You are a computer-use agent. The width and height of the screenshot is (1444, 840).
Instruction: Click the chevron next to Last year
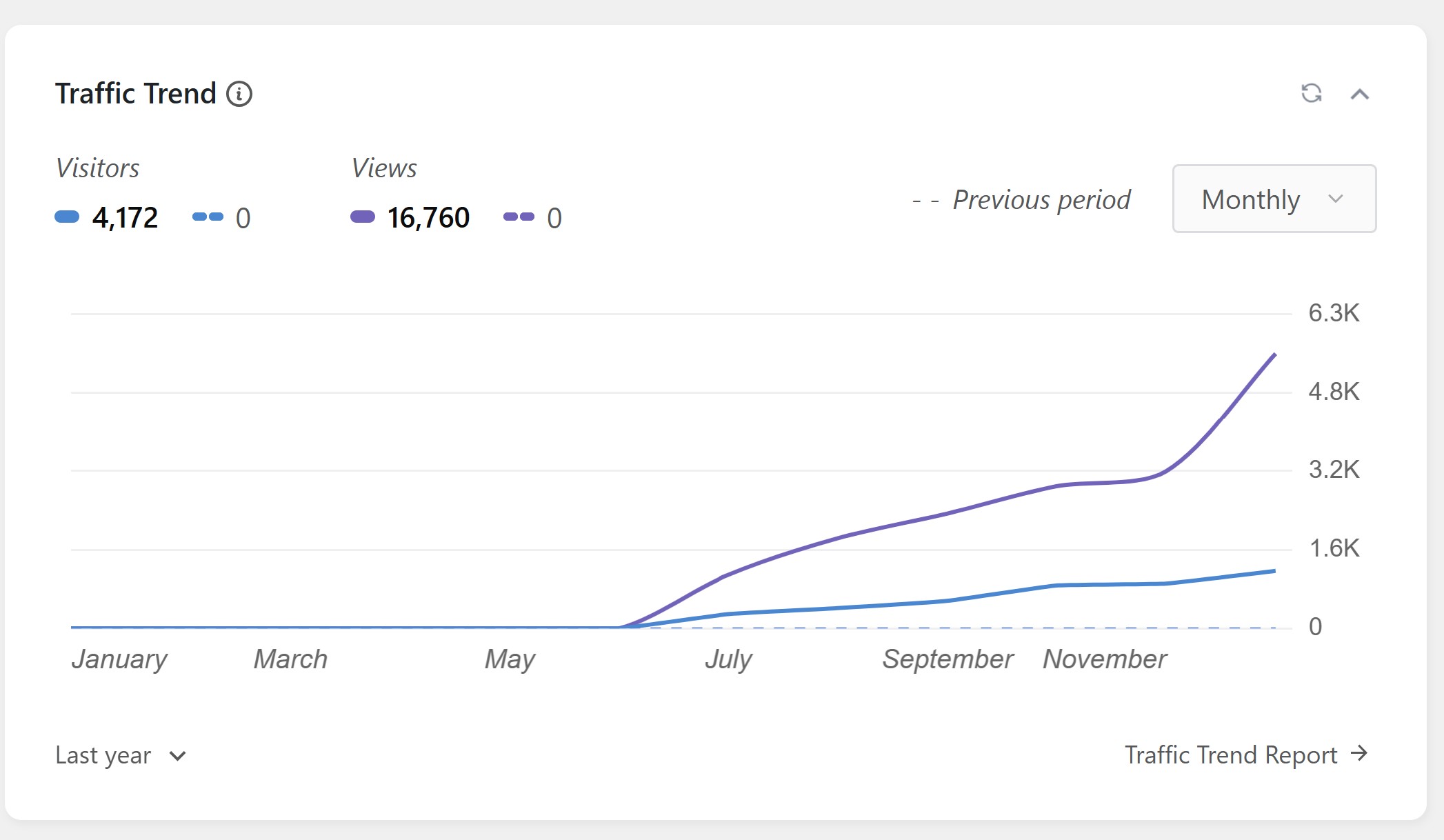(177, 757)
